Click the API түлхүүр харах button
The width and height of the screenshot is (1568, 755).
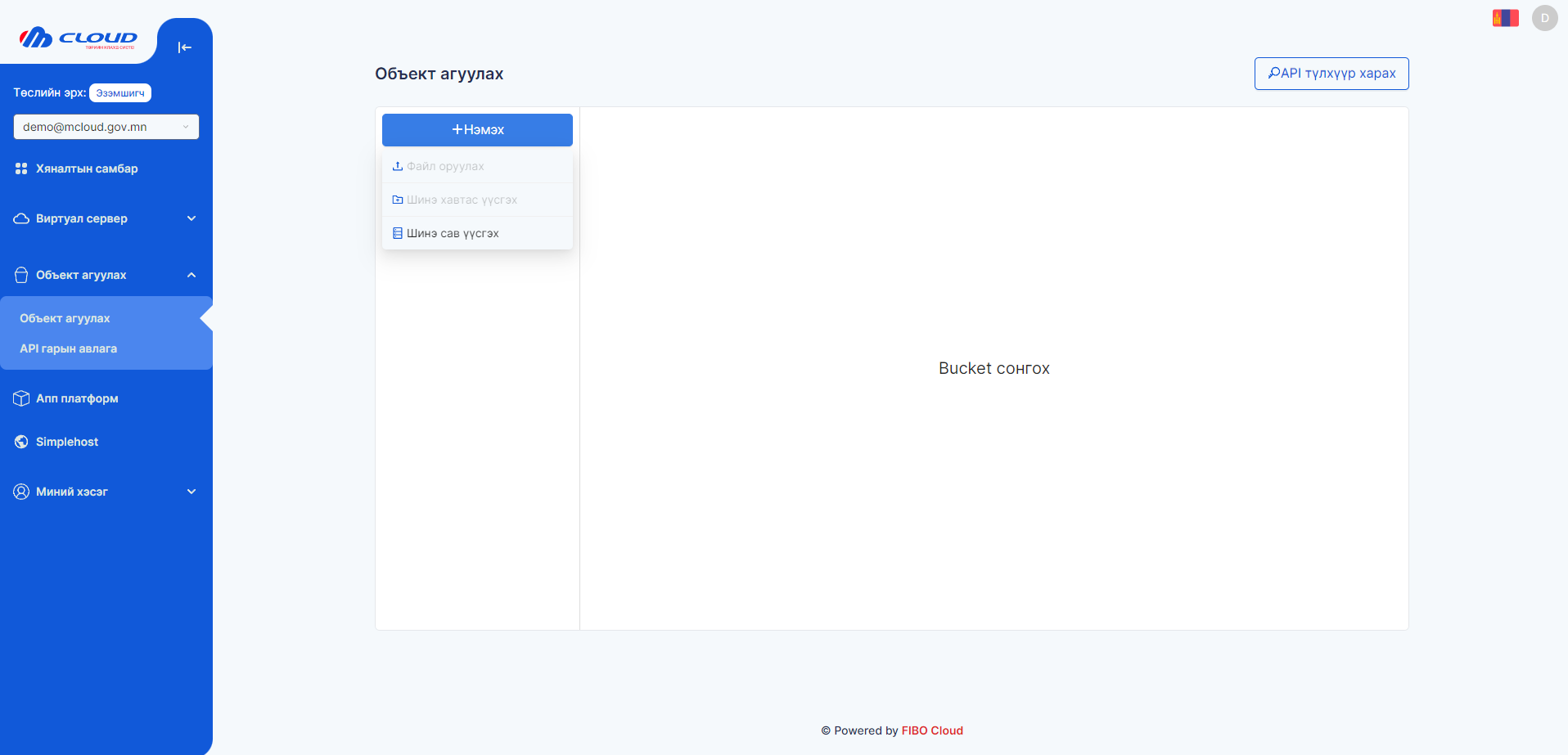1331,74
